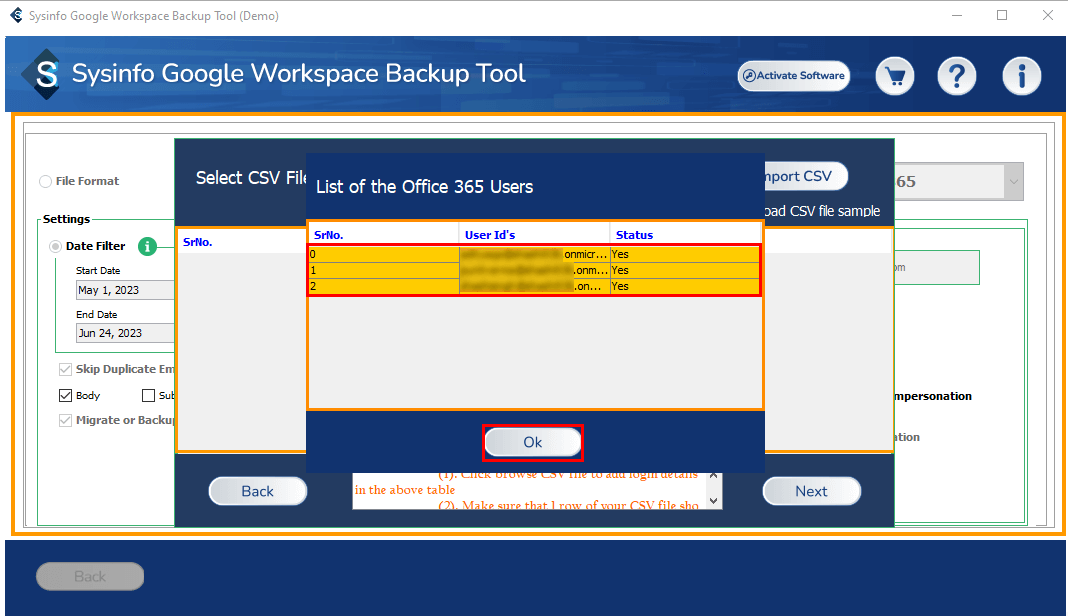1068x616 pixels.
Task: Toggle Migrate or Backup checkbox
Action: click(65, 420)
